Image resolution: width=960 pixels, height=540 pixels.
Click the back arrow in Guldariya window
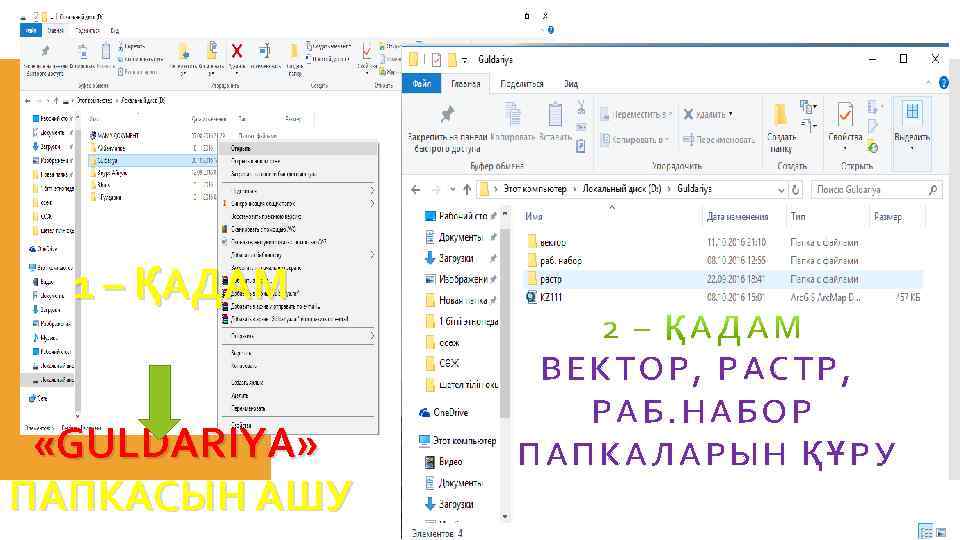[416, 190]
